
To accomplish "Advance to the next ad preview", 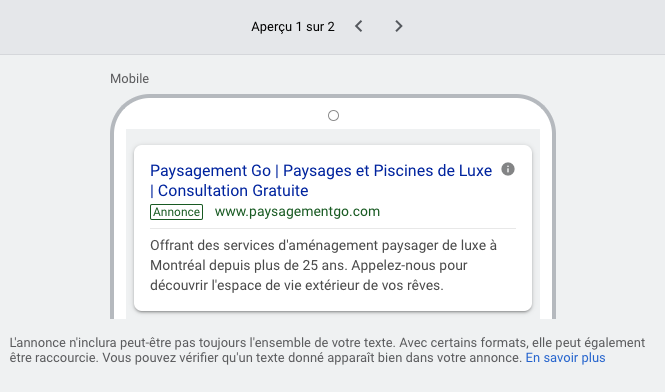I will [398, 26].
